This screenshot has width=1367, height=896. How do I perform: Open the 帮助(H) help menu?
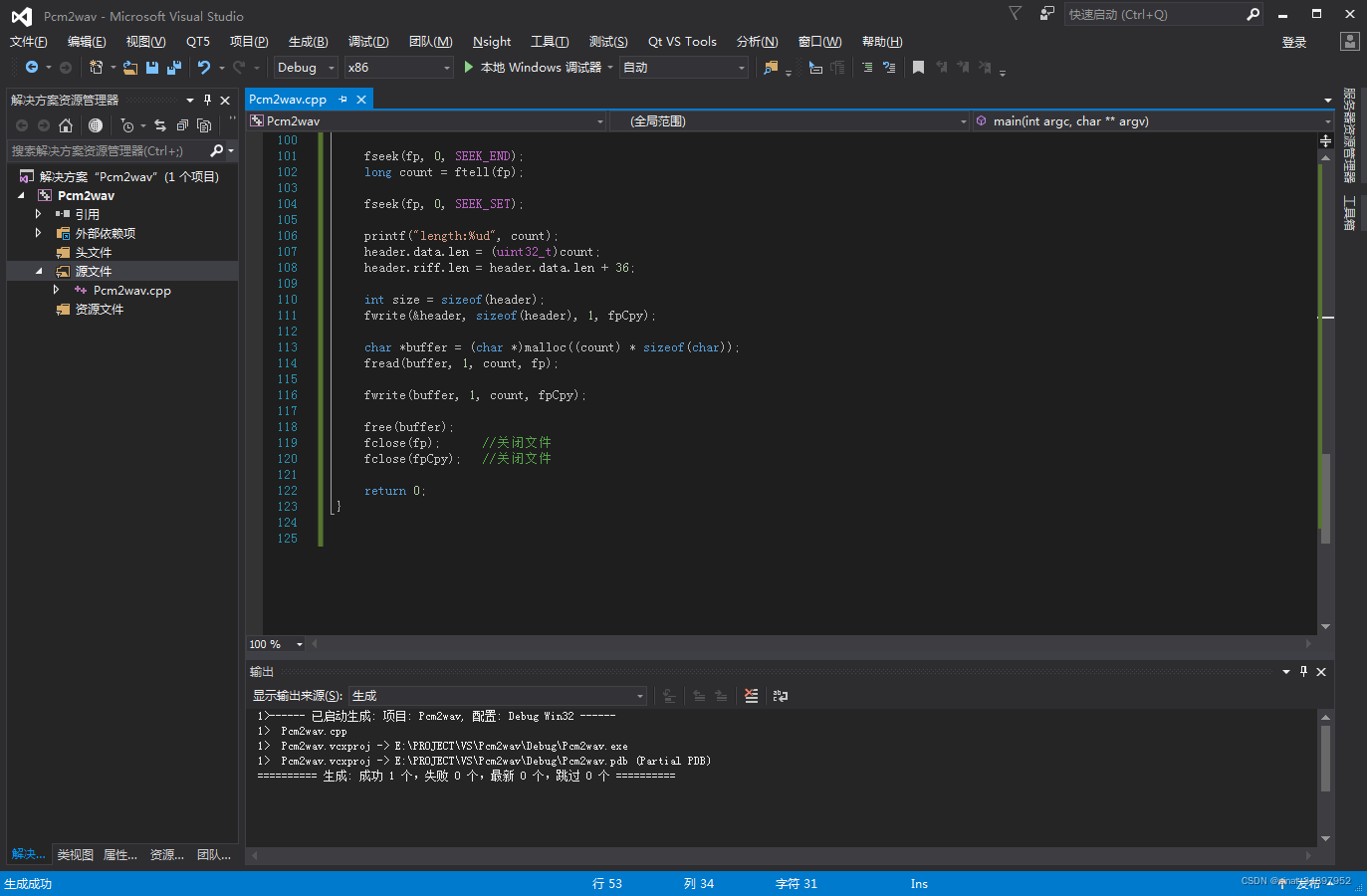[882, 42]
